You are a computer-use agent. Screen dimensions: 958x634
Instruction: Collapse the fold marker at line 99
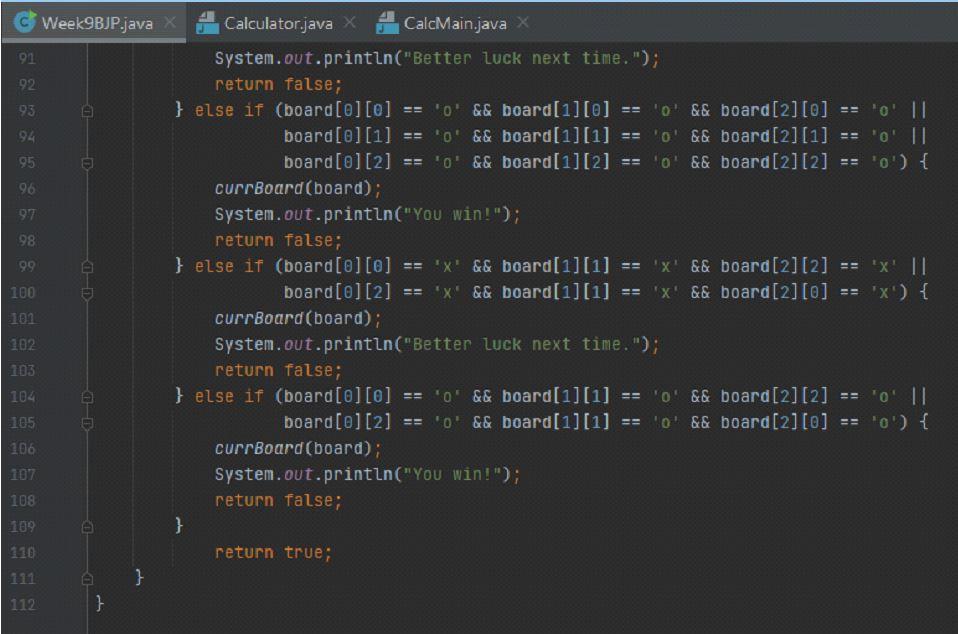87,267
